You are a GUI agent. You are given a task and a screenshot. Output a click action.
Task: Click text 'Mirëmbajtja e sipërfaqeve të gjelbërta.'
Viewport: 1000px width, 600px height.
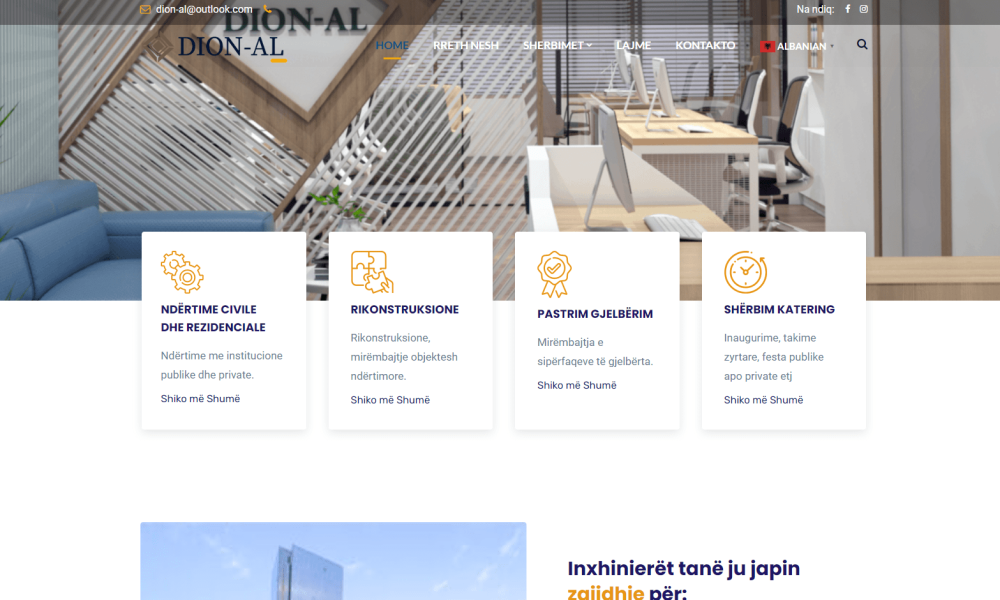[595, 352]
